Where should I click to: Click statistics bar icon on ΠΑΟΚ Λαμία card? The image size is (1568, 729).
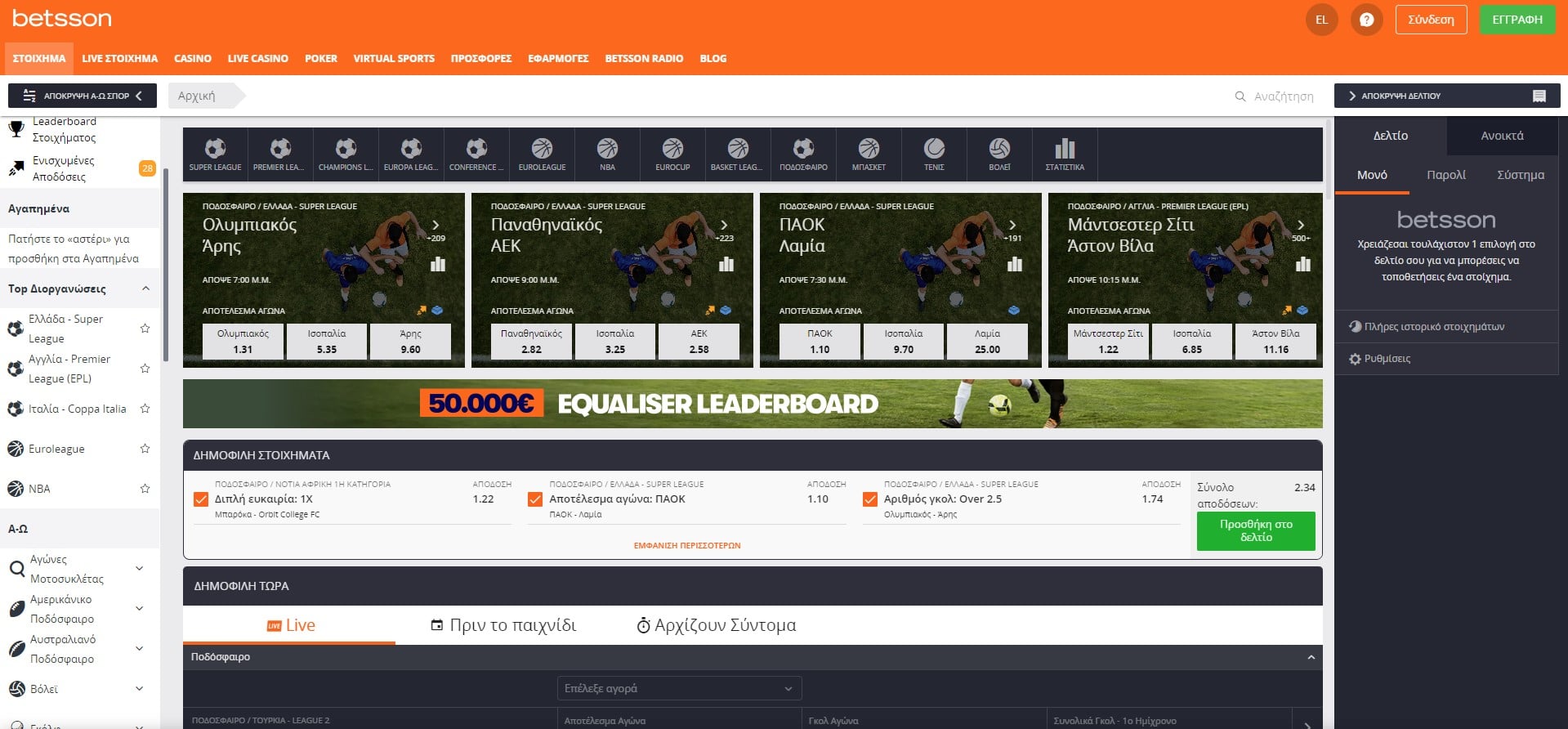(1015, 264)
